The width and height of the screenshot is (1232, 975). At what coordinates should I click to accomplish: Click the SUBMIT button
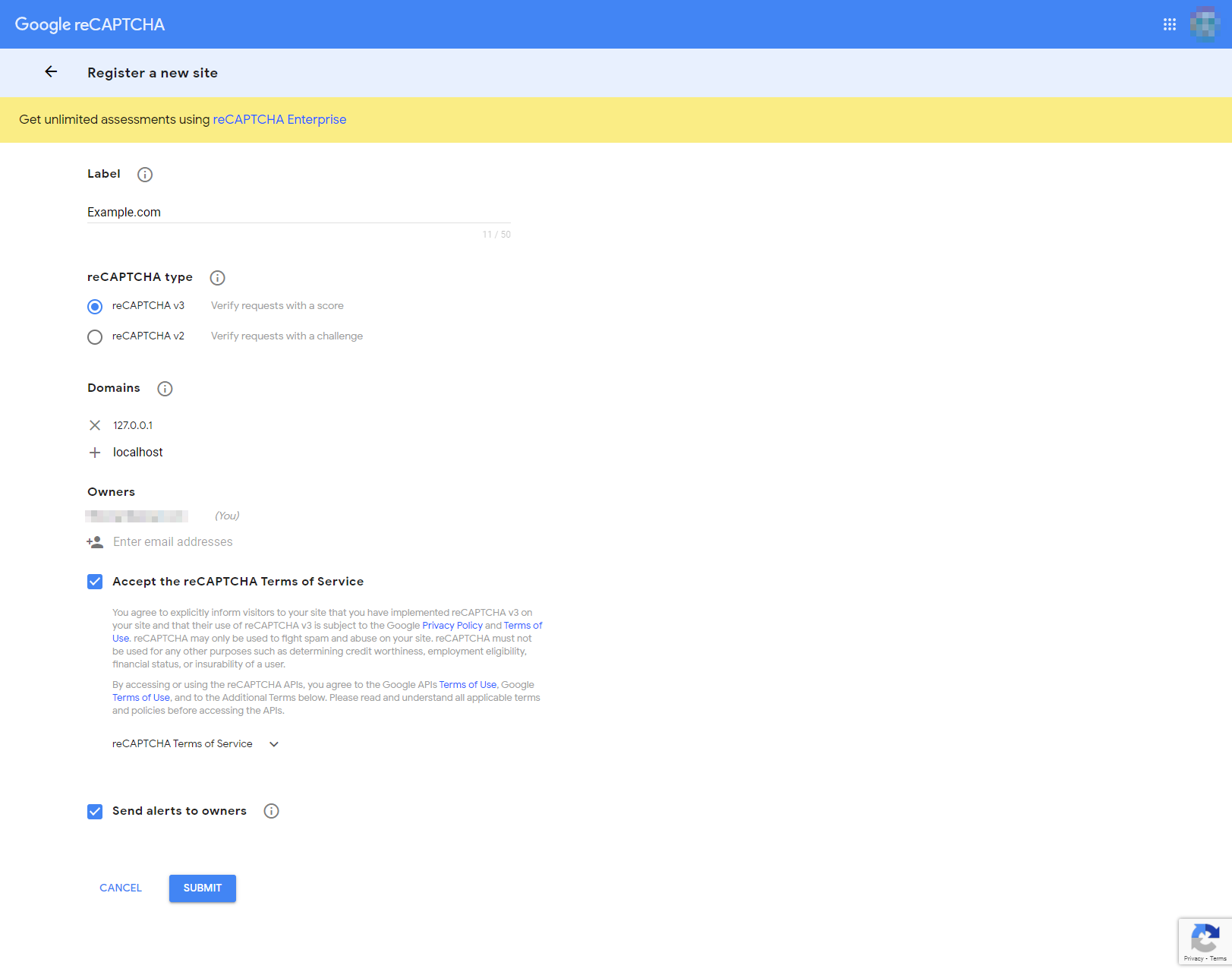coord(203,888)
